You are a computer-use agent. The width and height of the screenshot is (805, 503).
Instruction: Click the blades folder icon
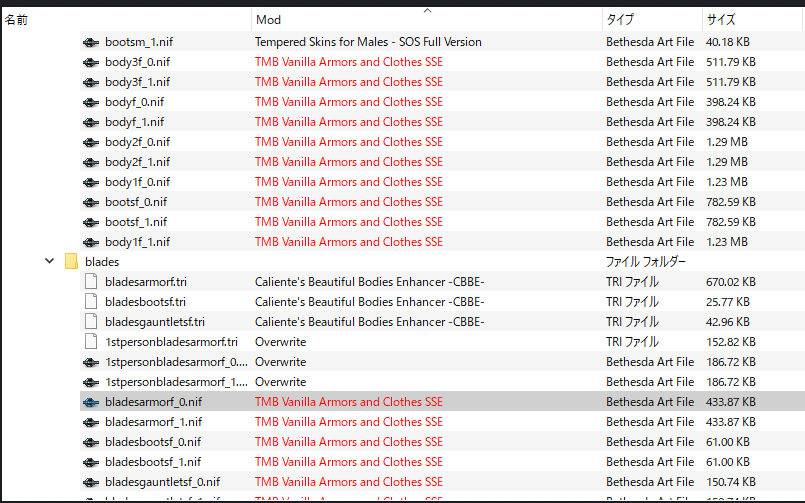(x=71, y=262)
